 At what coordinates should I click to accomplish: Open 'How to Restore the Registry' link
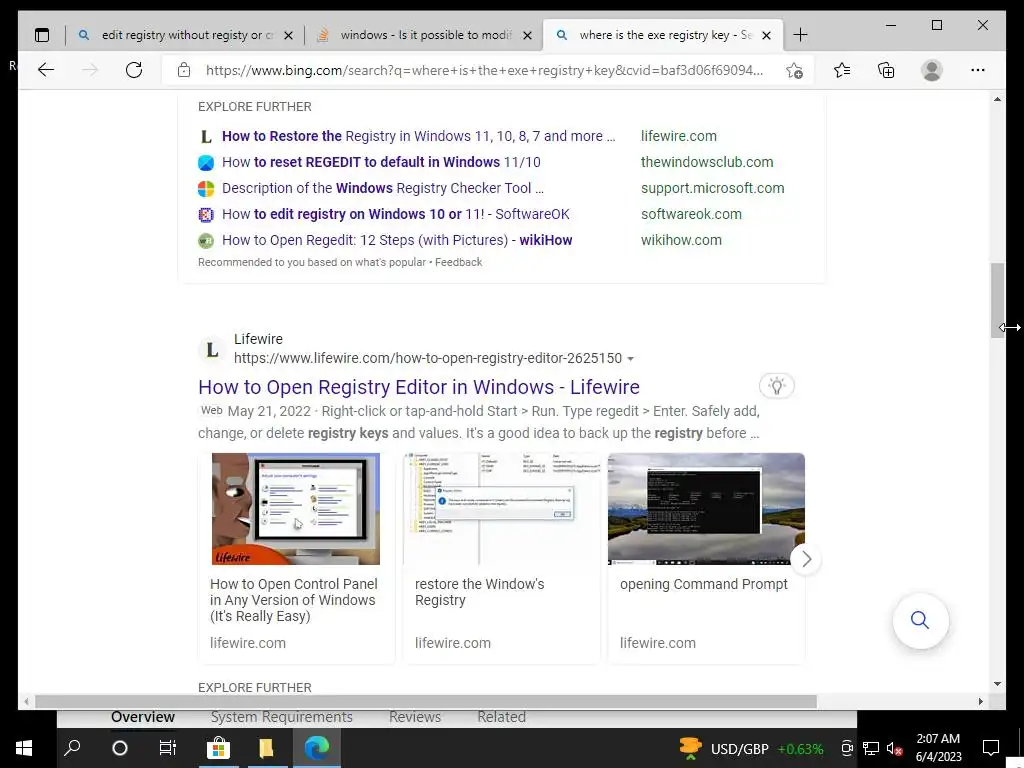(x=418, y=136)
